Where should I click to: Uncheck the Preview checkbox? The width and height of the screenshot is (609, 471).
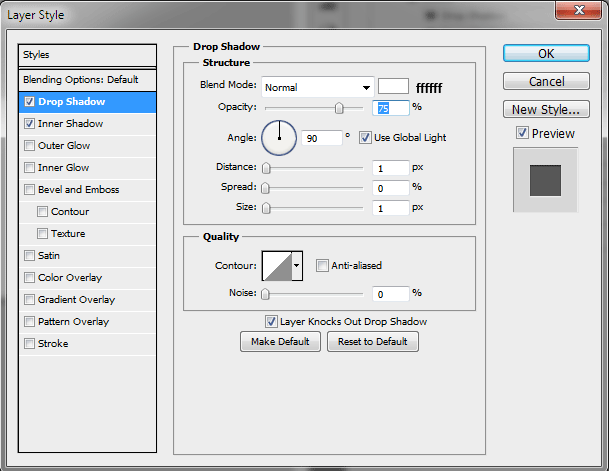click(x=522, y=133)
